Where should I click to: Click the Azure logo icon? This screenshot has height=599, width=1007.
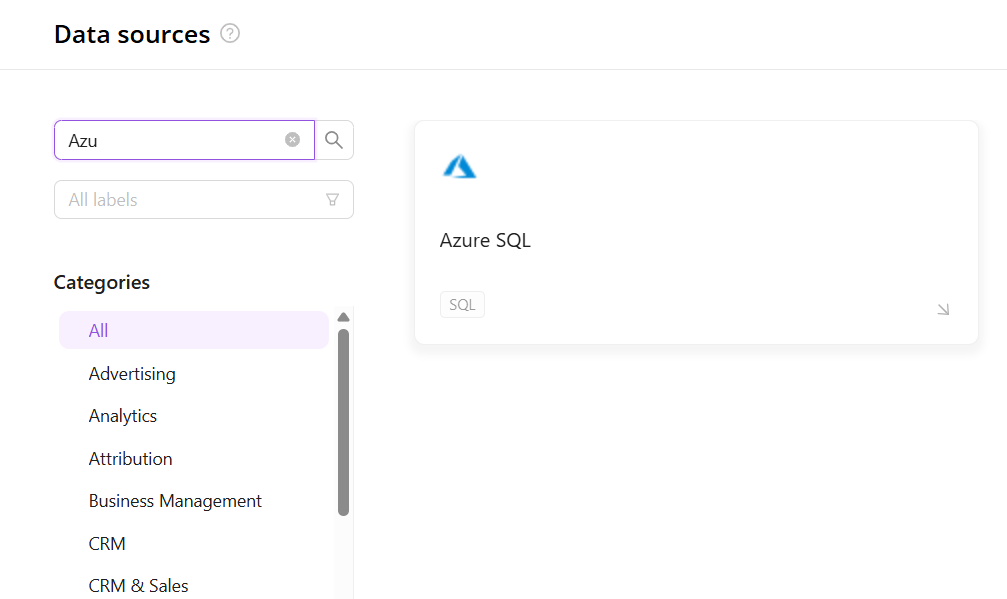460,167
